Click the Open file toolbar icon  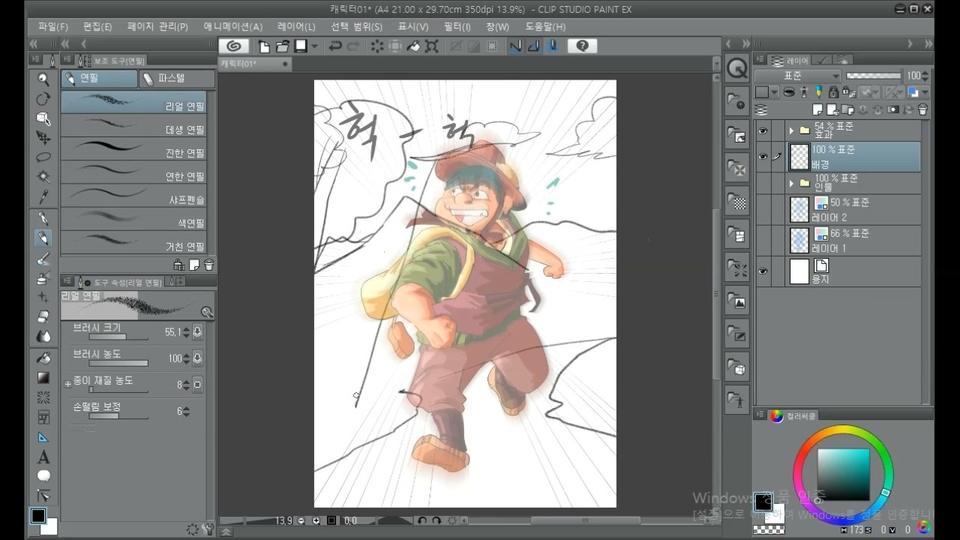point(282,47)
